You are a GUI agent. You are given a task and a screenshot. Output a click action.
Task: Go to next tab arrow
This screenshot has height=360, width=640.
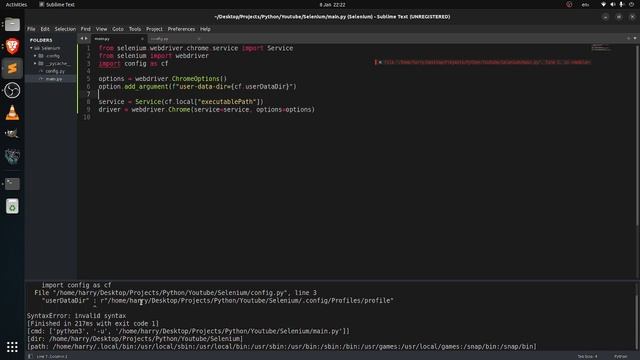tap(86, 38)
